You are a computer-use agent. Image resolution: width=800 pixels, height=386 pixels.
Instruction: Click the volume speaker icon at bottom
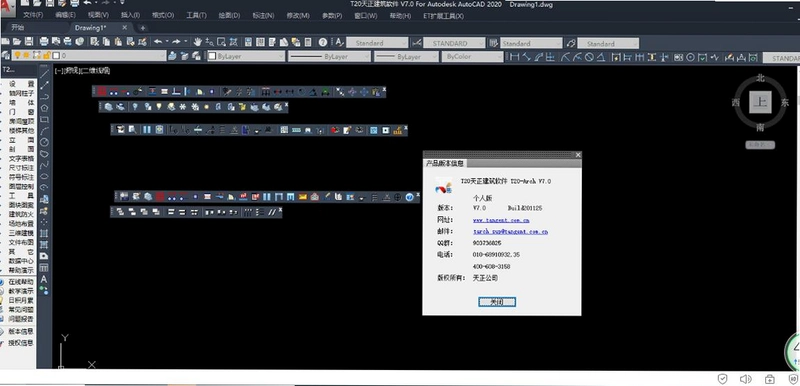pyautogui.click(x=745, y=379)
